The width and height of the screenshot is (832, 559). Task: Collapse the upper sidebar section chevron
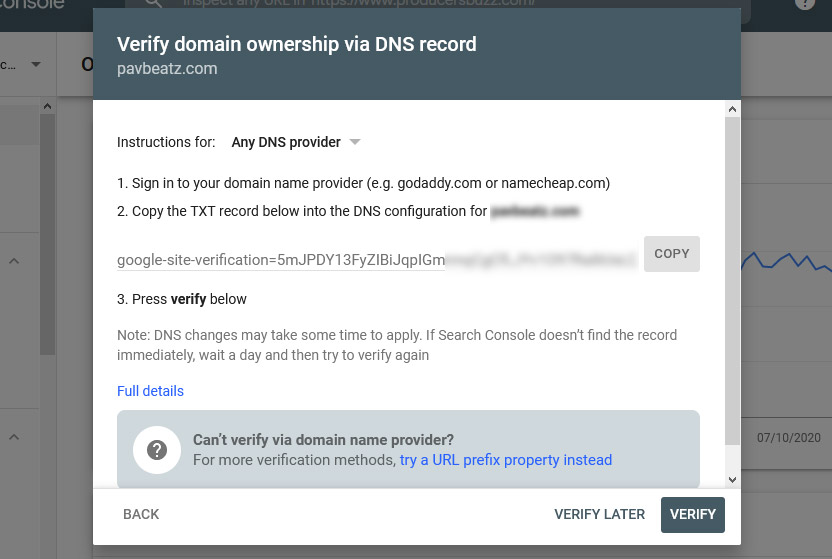[14, 261]
